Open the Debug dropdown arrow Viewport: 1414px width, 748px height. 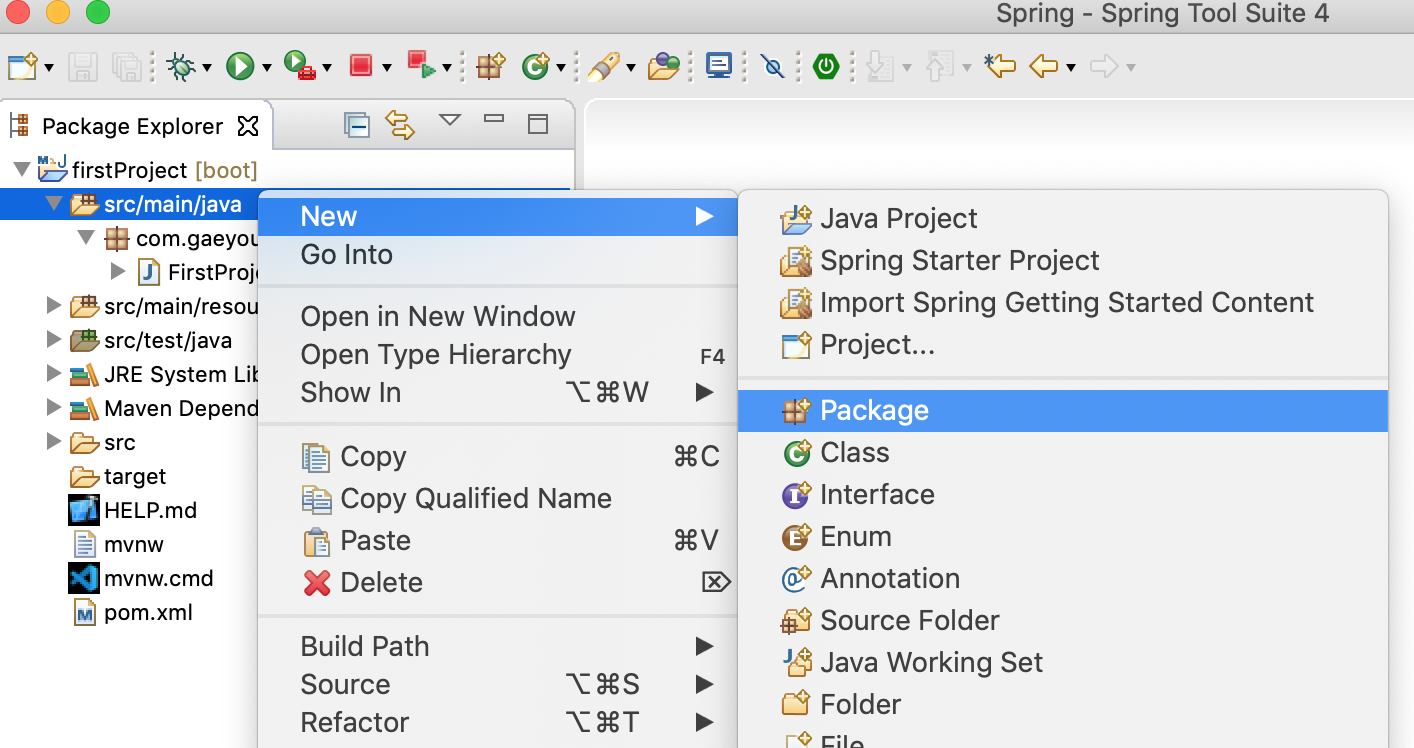207,68
